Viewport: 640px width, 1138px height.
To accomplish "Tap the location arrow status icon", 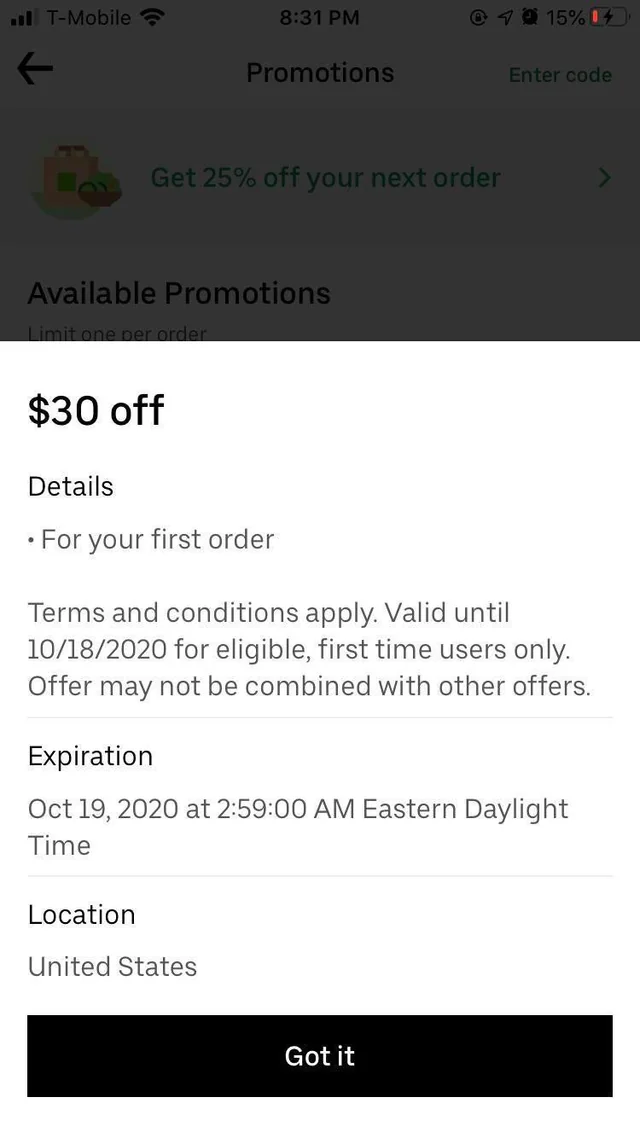I will pyautogui.click(x=507, y=16).
